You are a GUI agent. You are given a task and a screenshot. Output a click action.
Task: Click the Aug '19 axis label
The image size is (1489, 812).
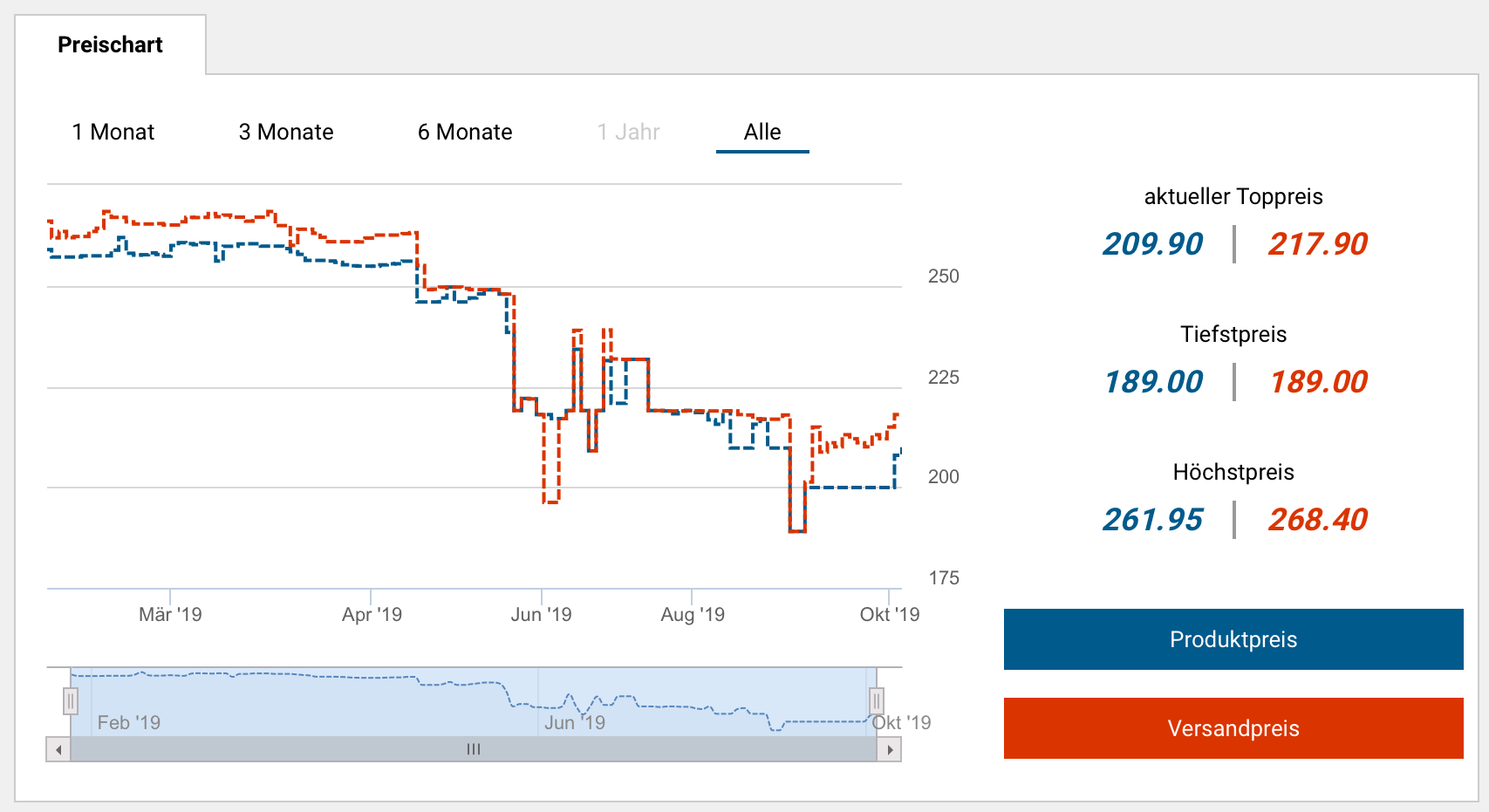pyautogui.click(x=693, y=614)
